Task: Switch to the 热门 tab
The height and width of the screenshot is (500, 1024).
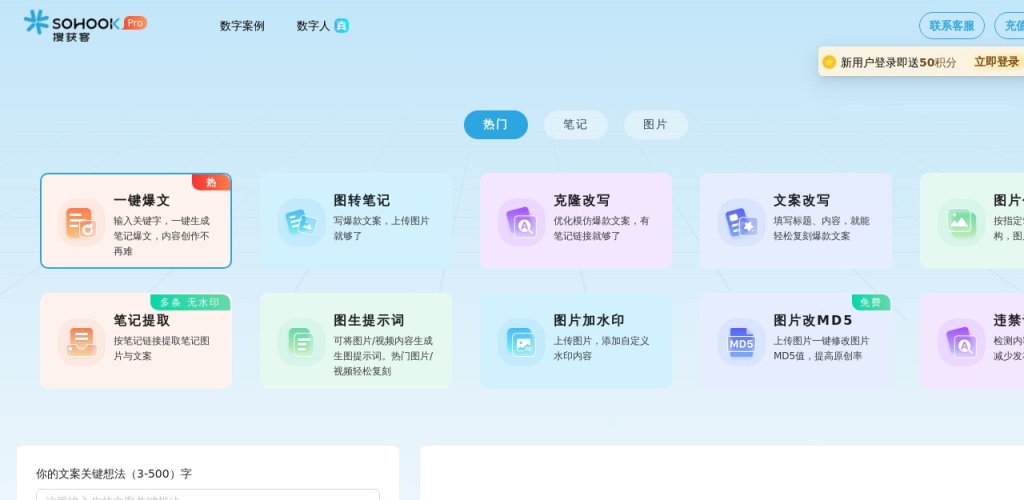Action: pyautogui.click(x=495, y=125)
